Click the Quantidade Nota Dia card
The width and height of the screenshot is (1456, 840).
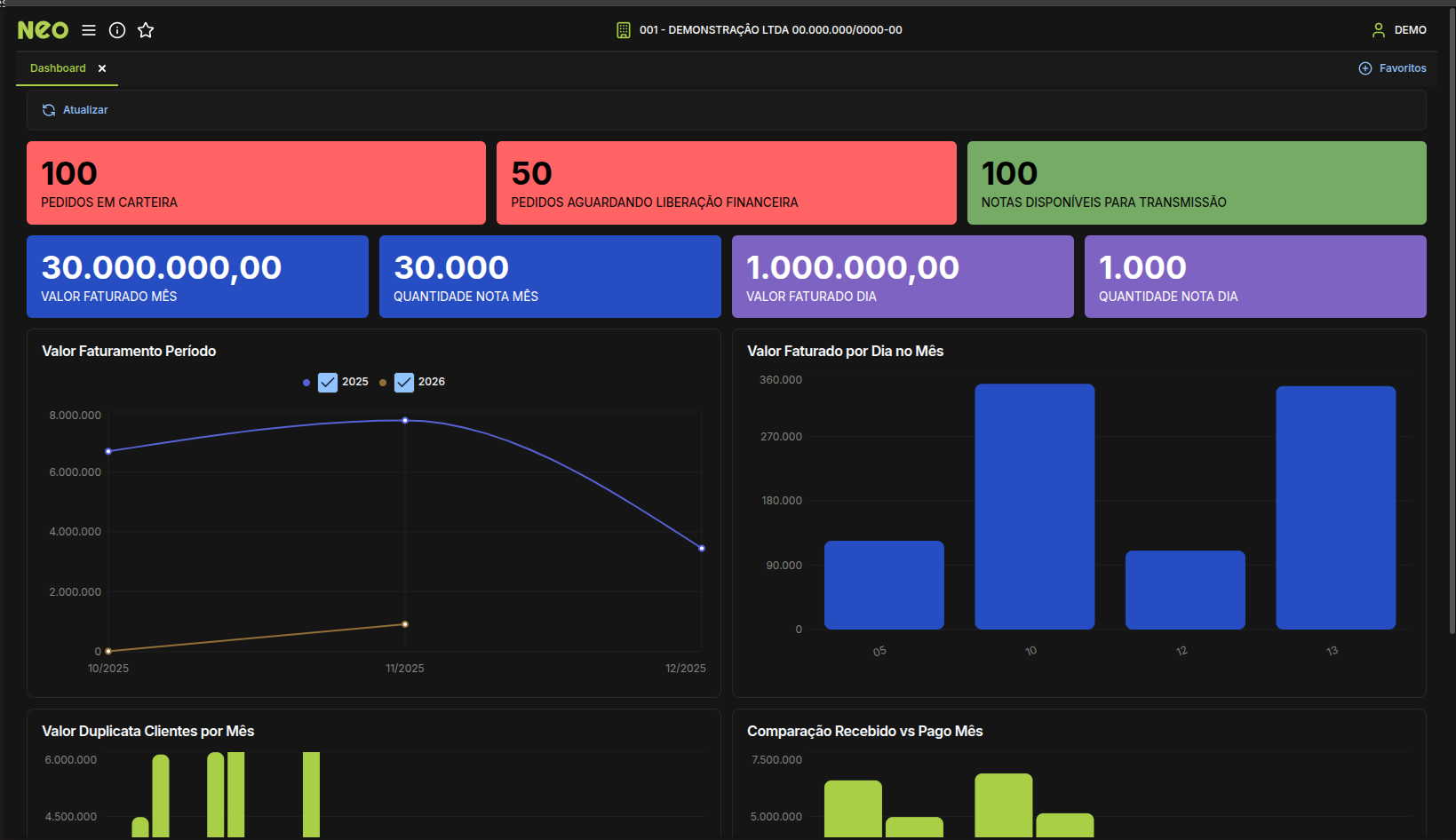pyautogui.click(x=1254, y=276)
